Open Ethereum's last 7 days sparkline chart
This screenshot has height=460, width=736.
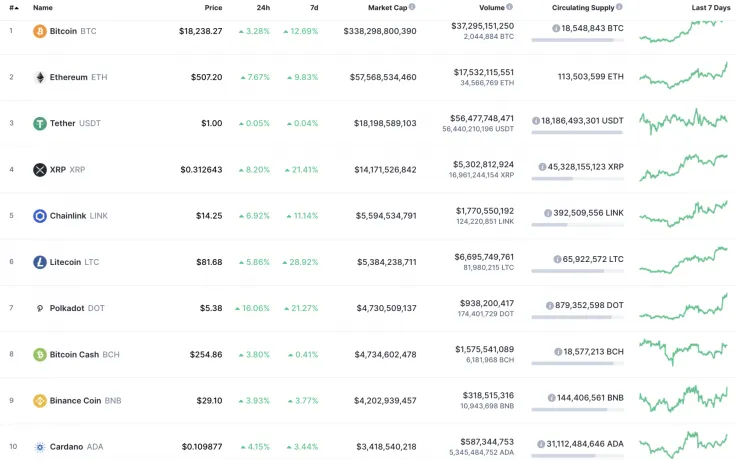pos(683,76)
